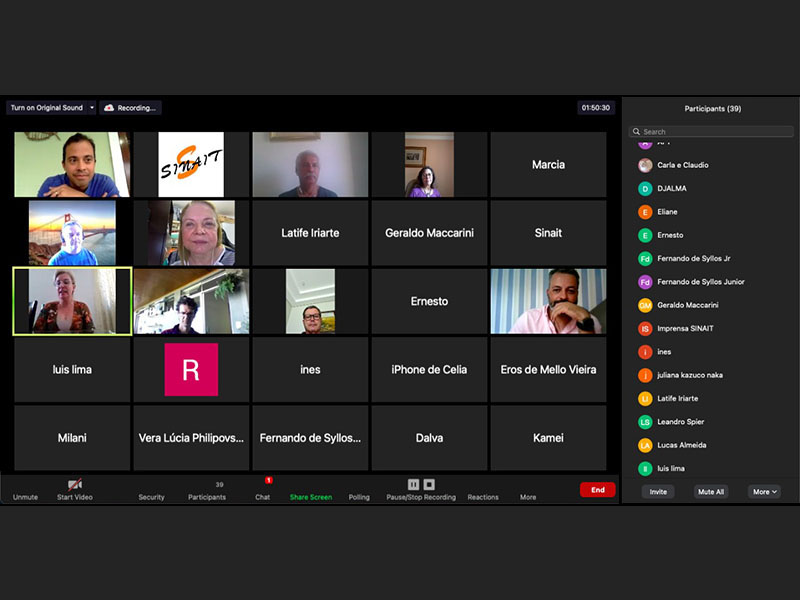Open the More menu in meeting toolbar
The image size is (800, 600).
click(x=528, y=490)
